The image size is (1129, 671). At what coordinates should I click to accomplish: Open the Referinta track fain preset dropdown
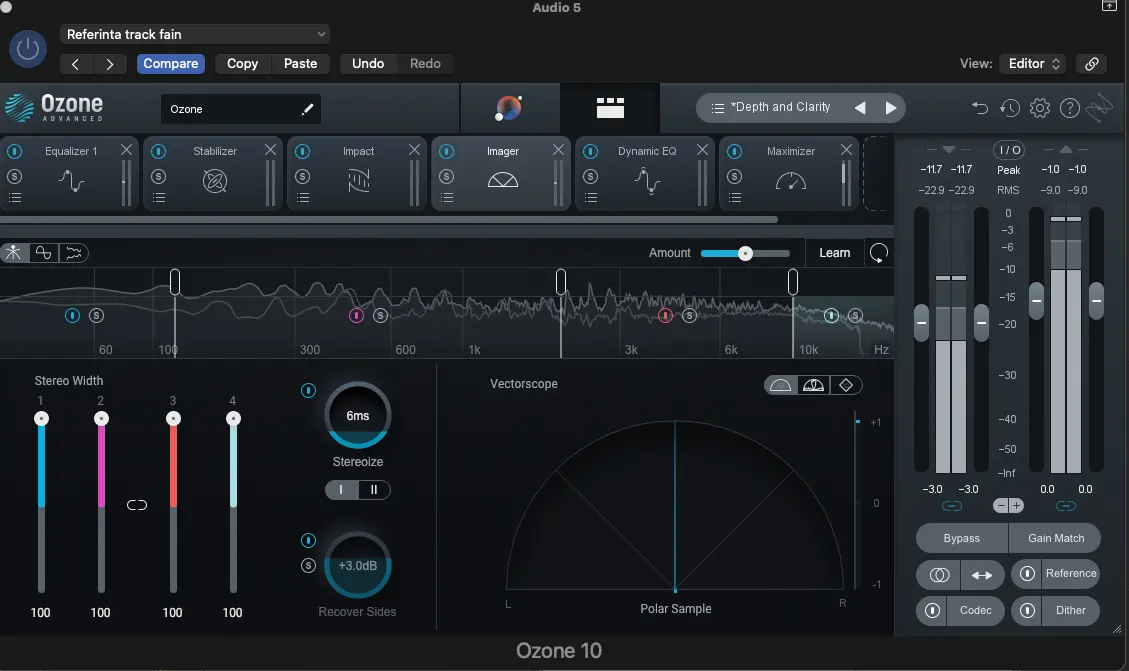(195, 34)
